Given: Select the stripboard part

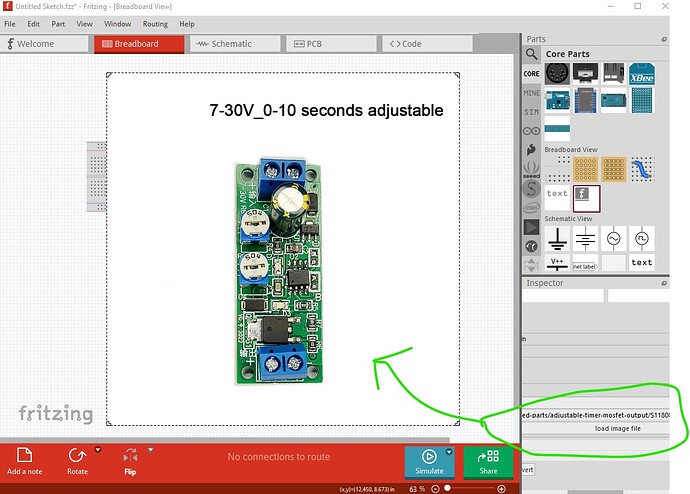Looking at the screenshot, I should pyautogui.click(x=613, y=169).
